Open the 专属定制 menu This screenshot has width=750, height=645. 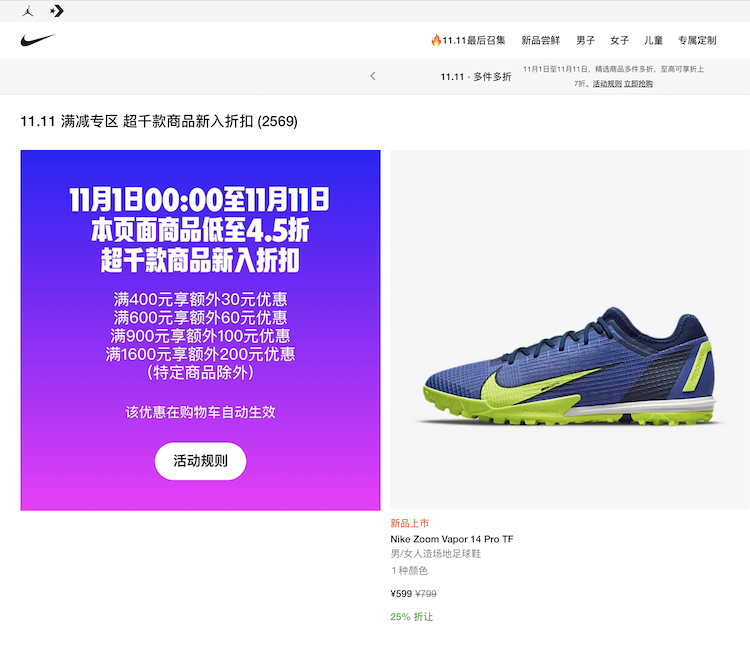[697, 40]
